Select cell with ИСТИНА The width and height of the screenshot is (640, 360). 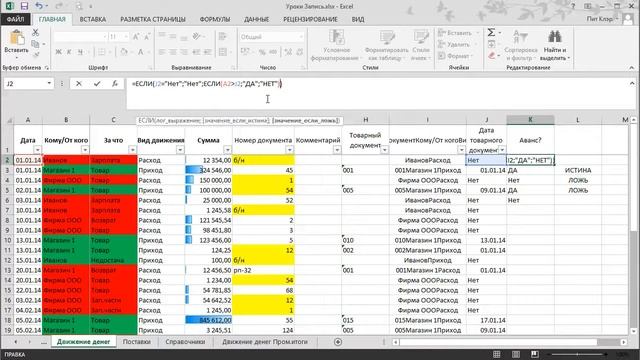pyautogui.click(x=578, y=170)
